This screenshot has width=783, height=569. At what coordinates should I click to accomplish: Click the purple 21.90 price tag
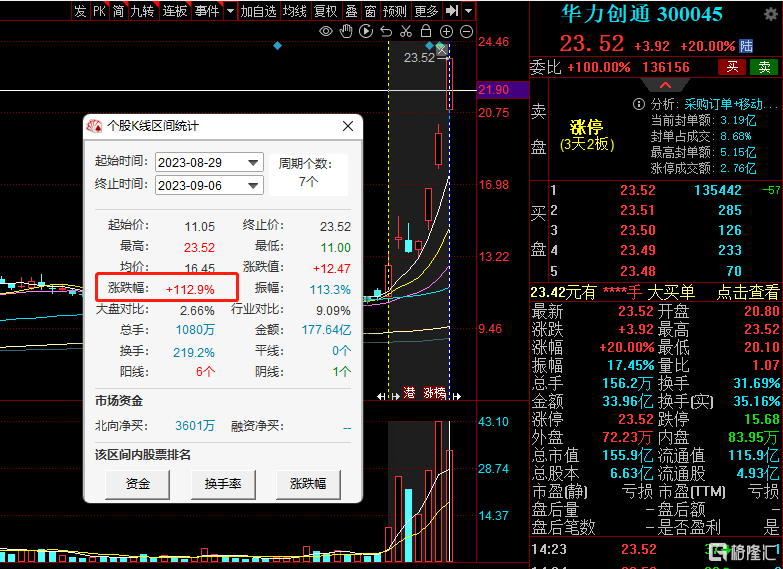(503, 90)
